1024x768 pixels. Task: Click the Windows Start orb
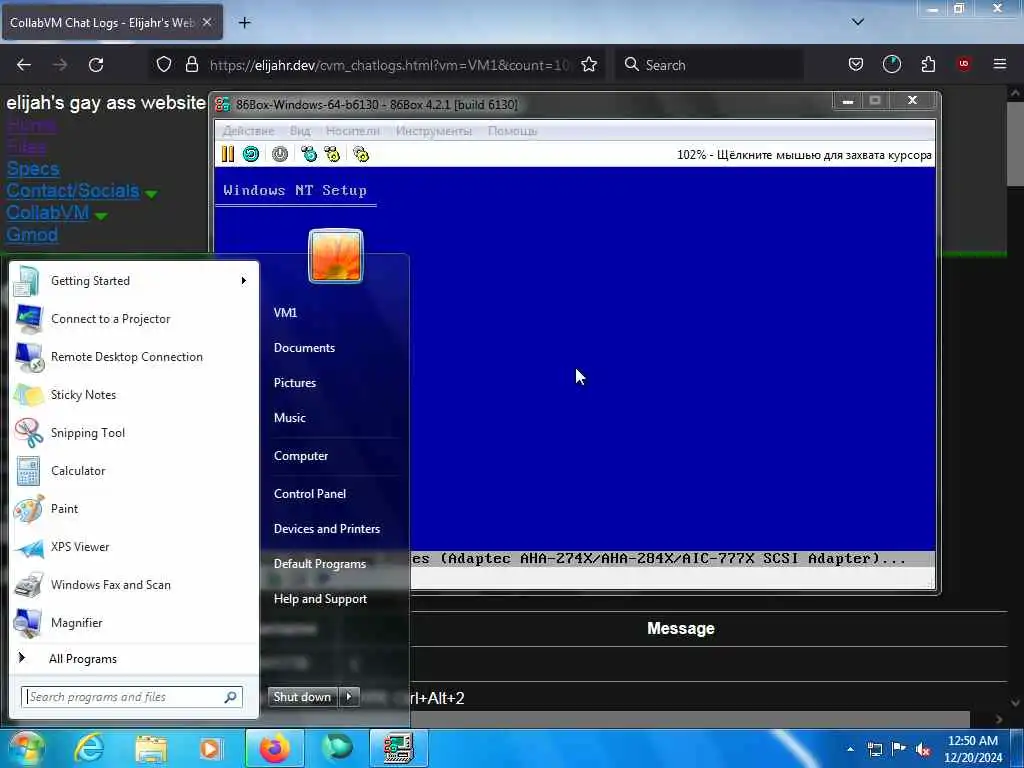26,748
